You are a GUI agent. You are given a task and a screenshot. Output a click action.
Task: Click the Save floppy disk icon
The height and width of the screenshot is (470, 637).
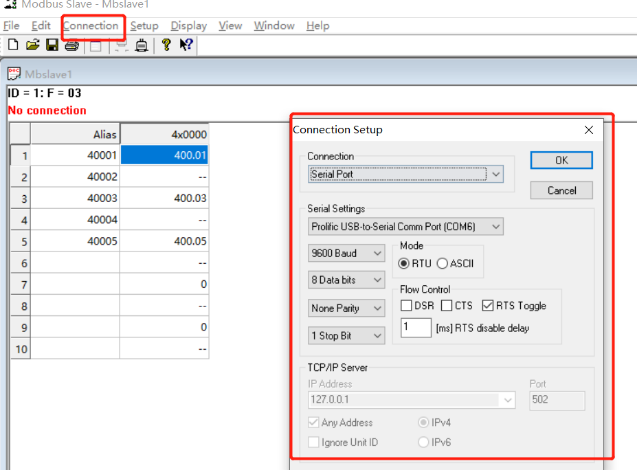coord(51,45)
